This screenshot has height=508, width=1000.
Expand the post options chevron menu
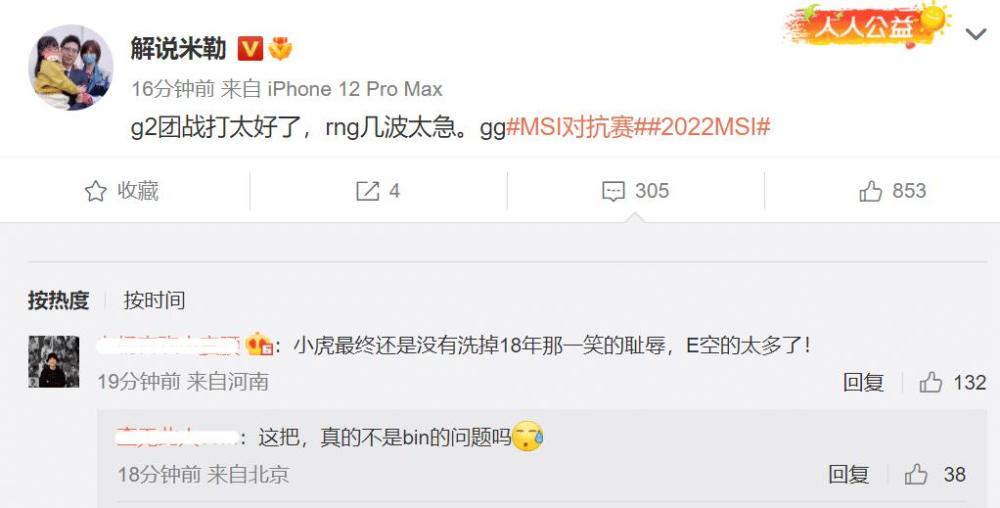point(976,34)
